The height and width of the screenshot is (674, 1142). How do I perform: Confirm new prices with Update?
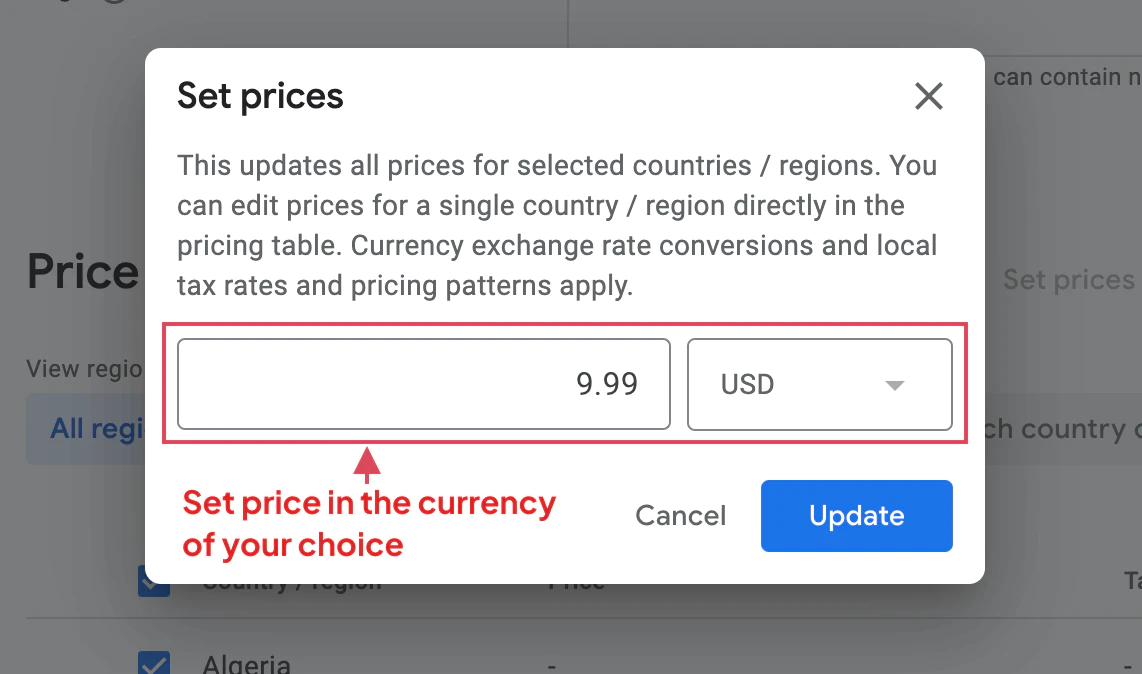coord(856,516)
